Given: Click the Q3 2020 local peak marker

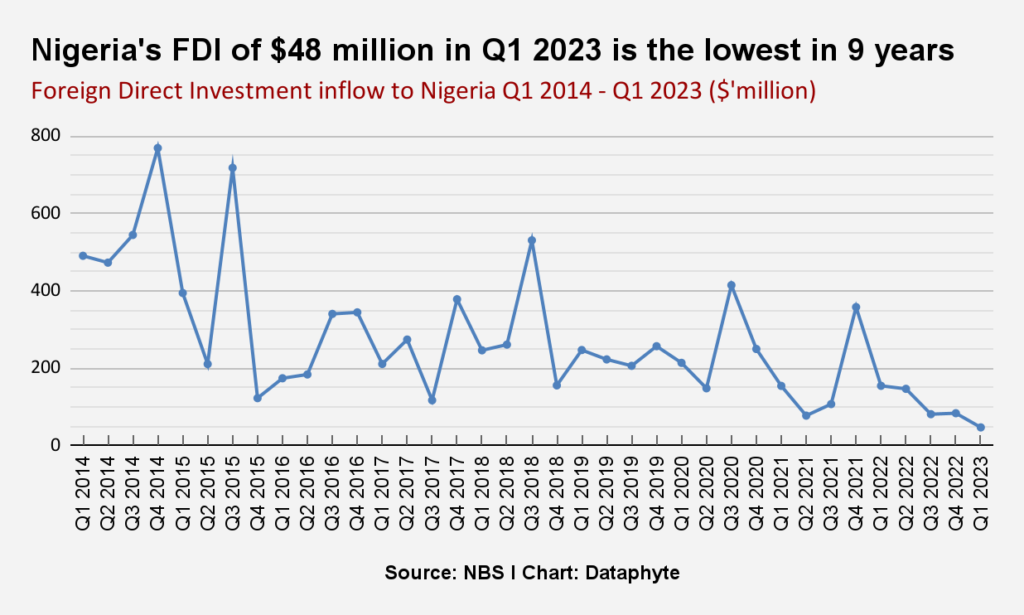Looking at the screenshot, I should pyautogui.click(x=732, y=286).
